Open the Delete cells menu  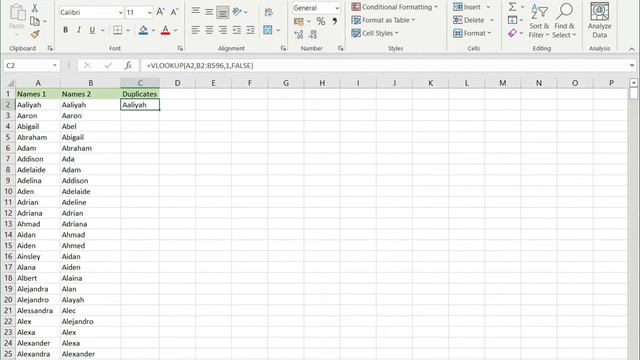tap(473, 20)
